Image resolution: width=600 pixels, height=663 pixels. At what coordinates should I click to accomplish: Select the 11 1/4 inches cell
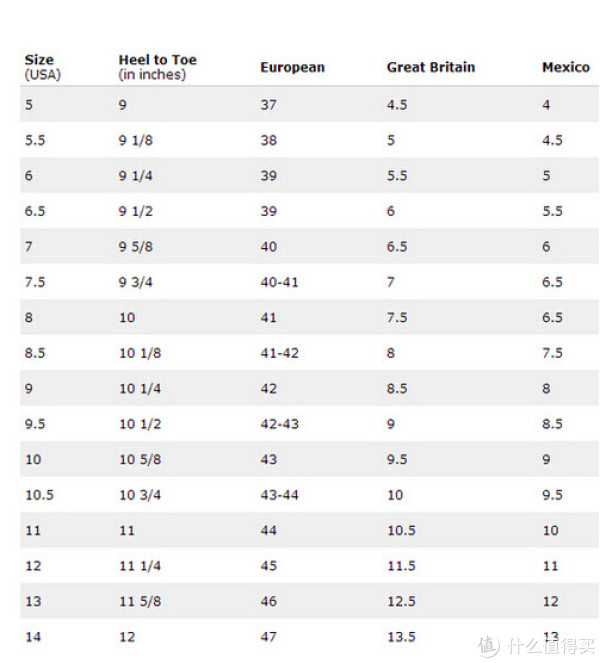(140, 566)
